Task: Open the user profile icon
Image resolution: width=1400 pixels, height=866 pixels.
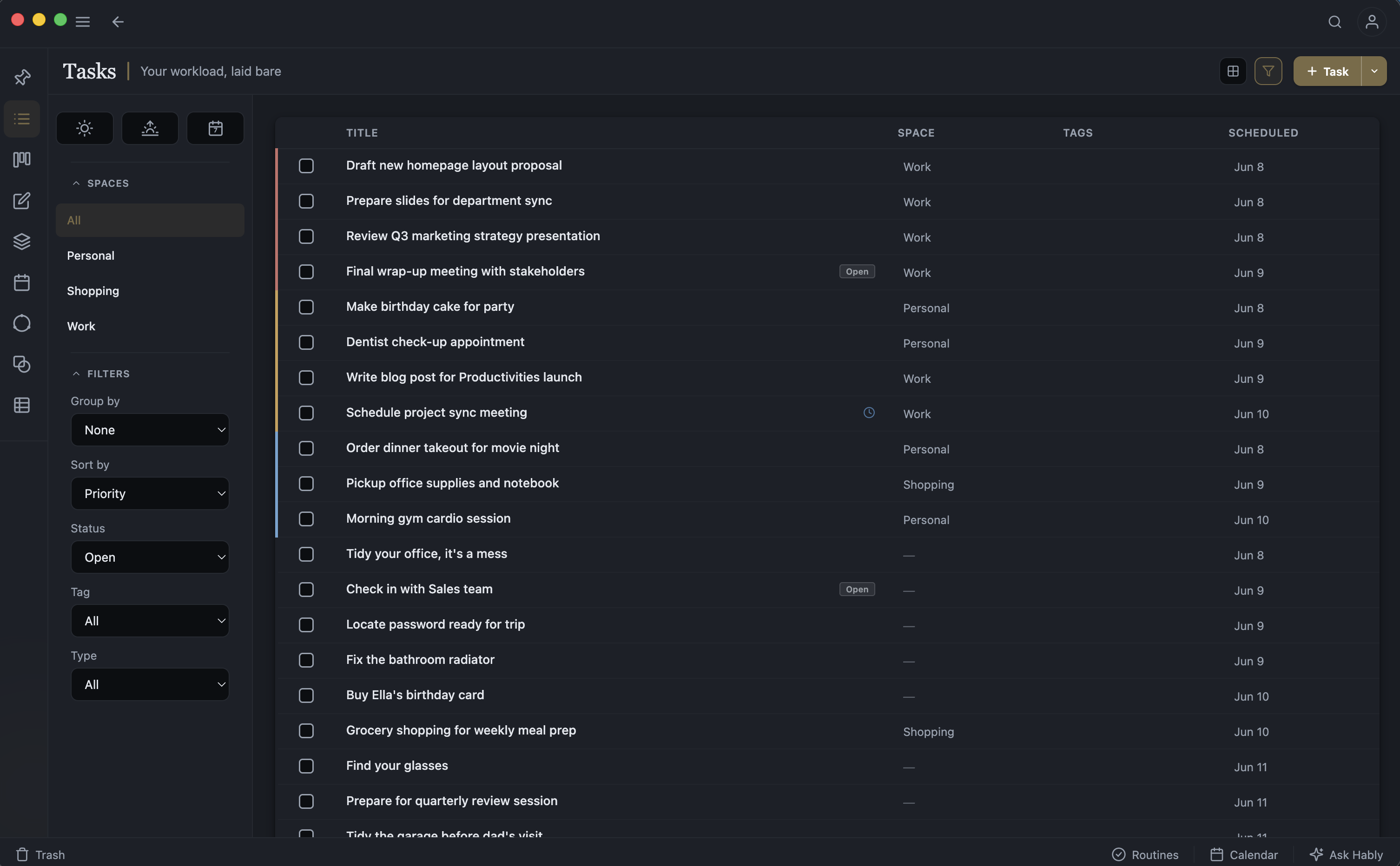Action: click(1372, 22)
